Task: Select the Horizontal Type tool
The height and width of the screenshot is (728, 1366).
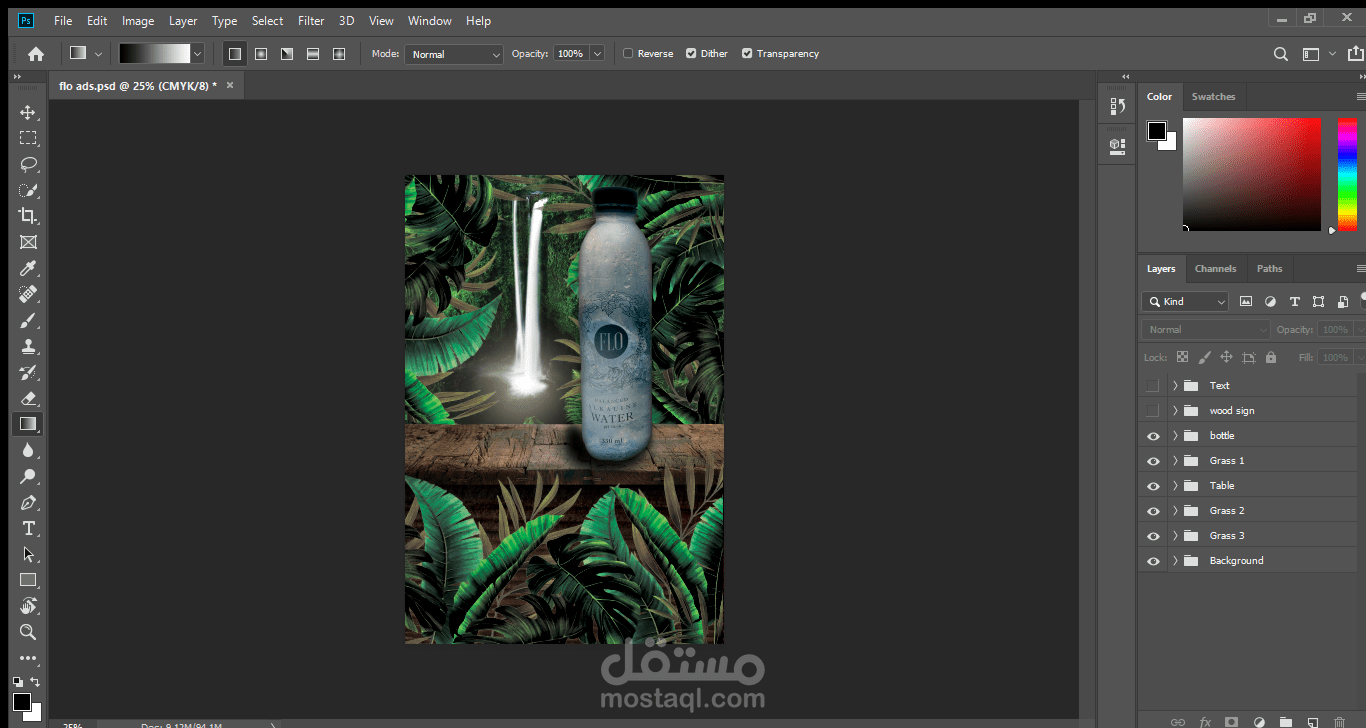Action: (x=28, y=528)
